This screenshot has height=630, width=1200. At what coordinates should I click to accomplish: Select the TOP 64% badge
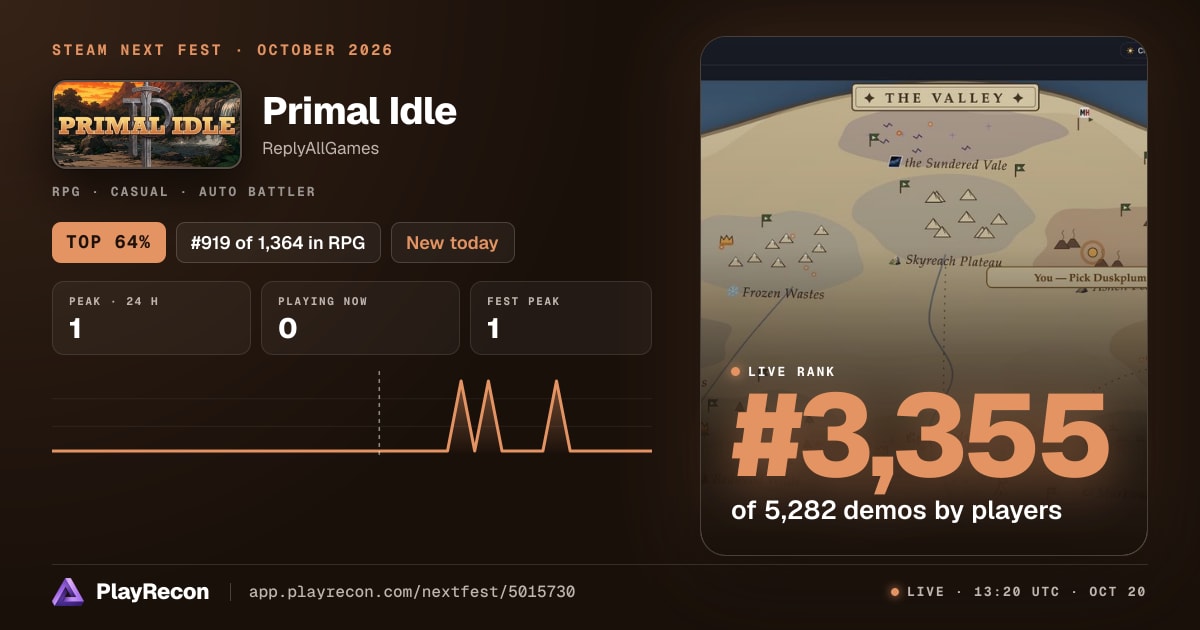point(109,243)
